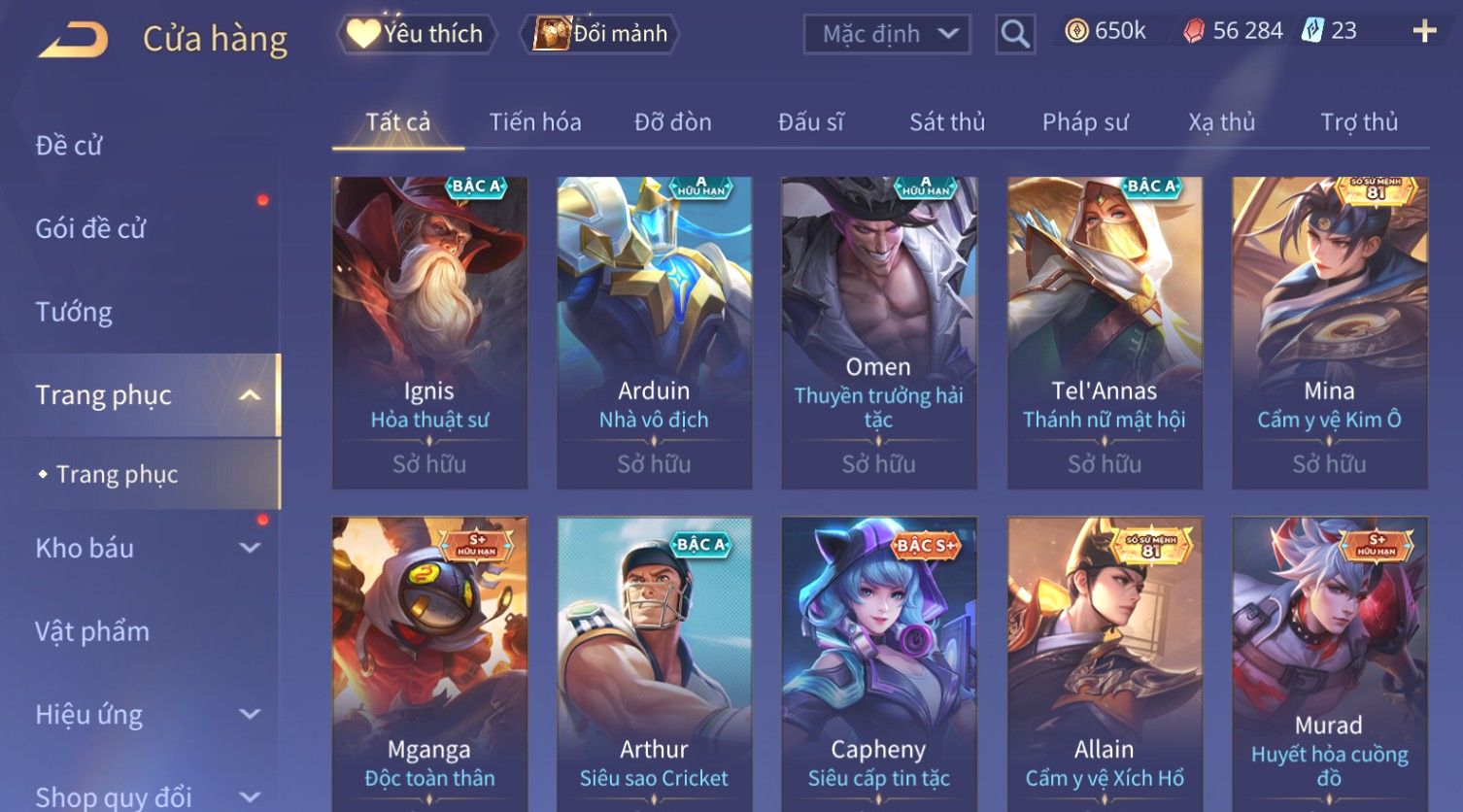Tap the plus icon to add currency

click(x=1424, y=32)
